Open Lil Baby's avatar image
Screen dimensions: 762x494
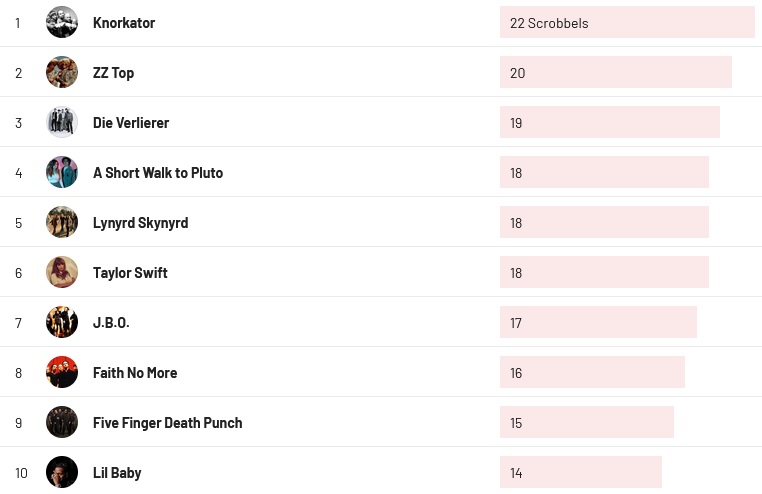pos(62,472)
